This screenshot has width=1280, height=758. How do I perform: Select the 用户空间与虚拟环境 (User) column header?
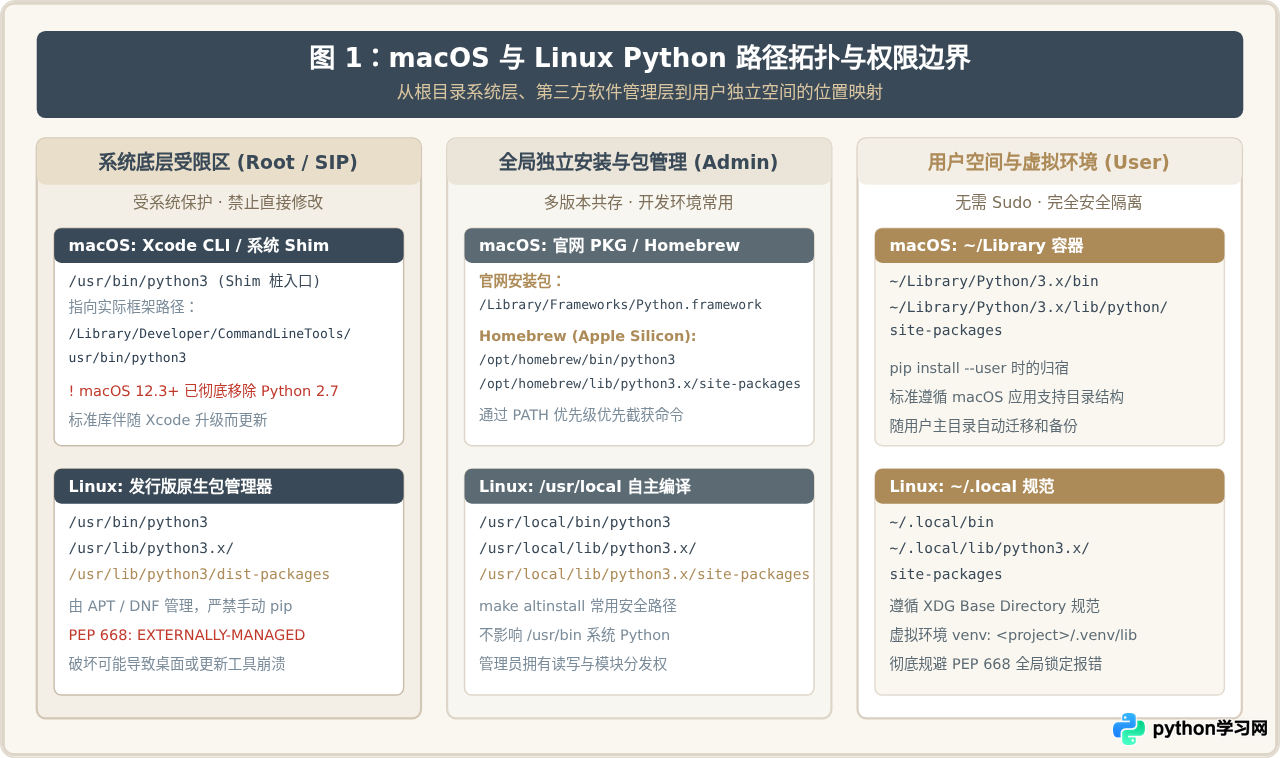point(1049,162)
